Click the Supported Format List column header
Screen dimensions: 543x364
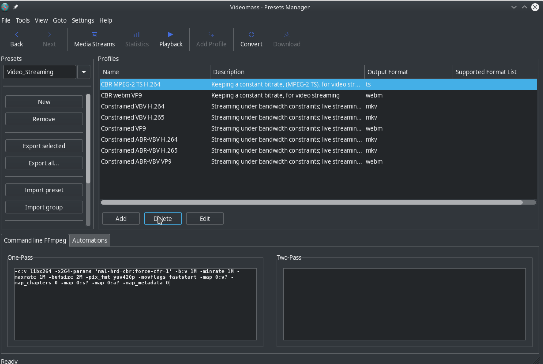coord(495,72)
